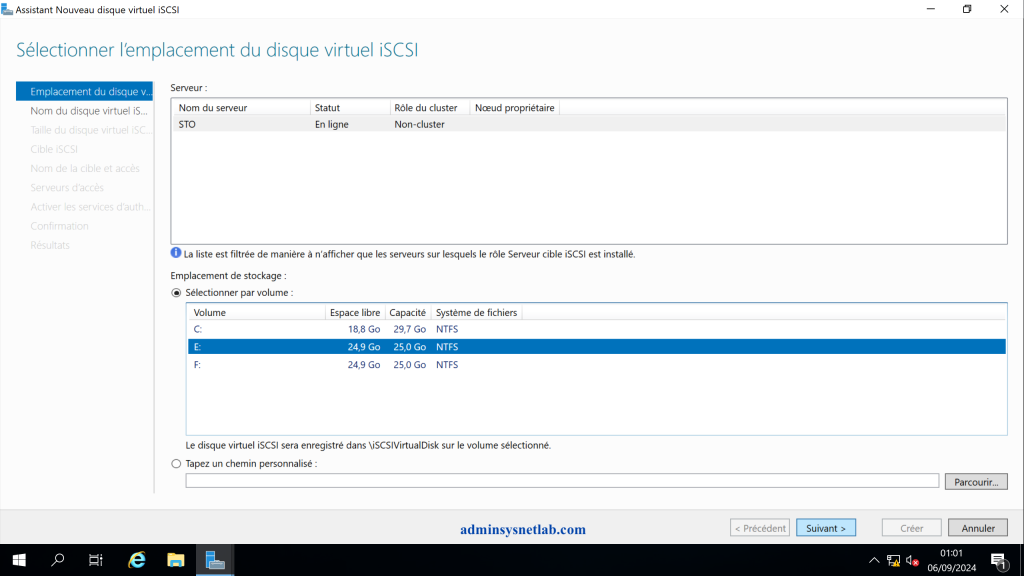Select volume F: in the list
The height and width of the screenshot is (576, 1024).
(x=596, y=364)
